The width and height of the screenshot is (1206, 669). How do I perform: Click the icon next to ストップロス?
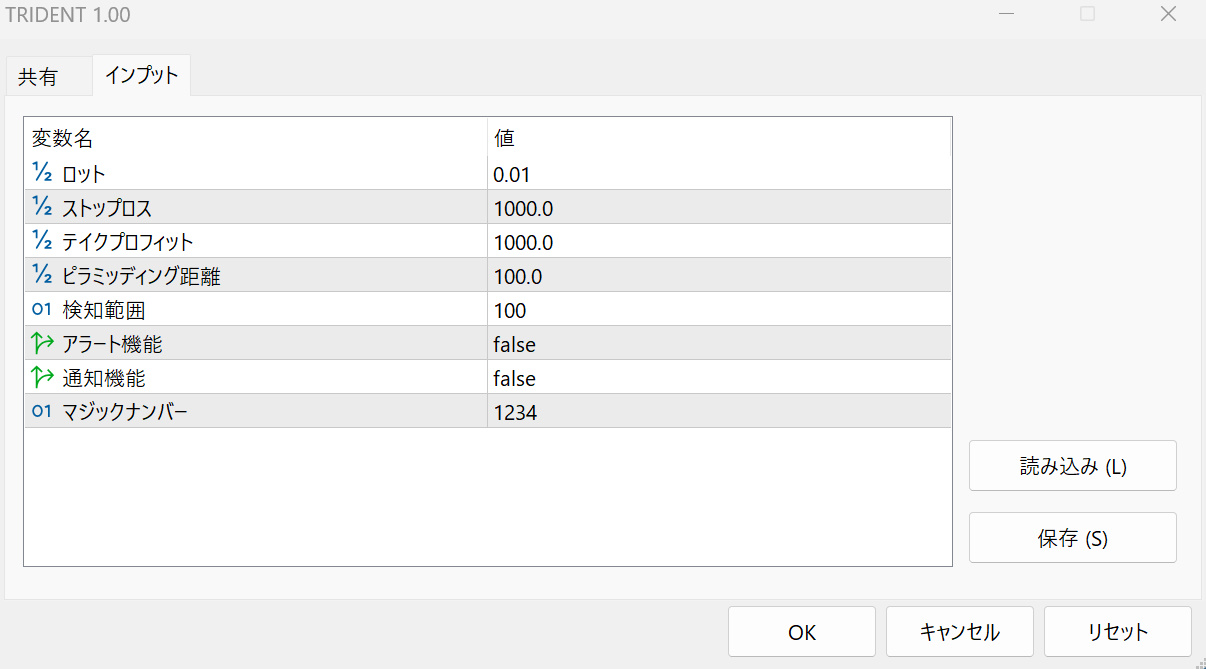42,208
